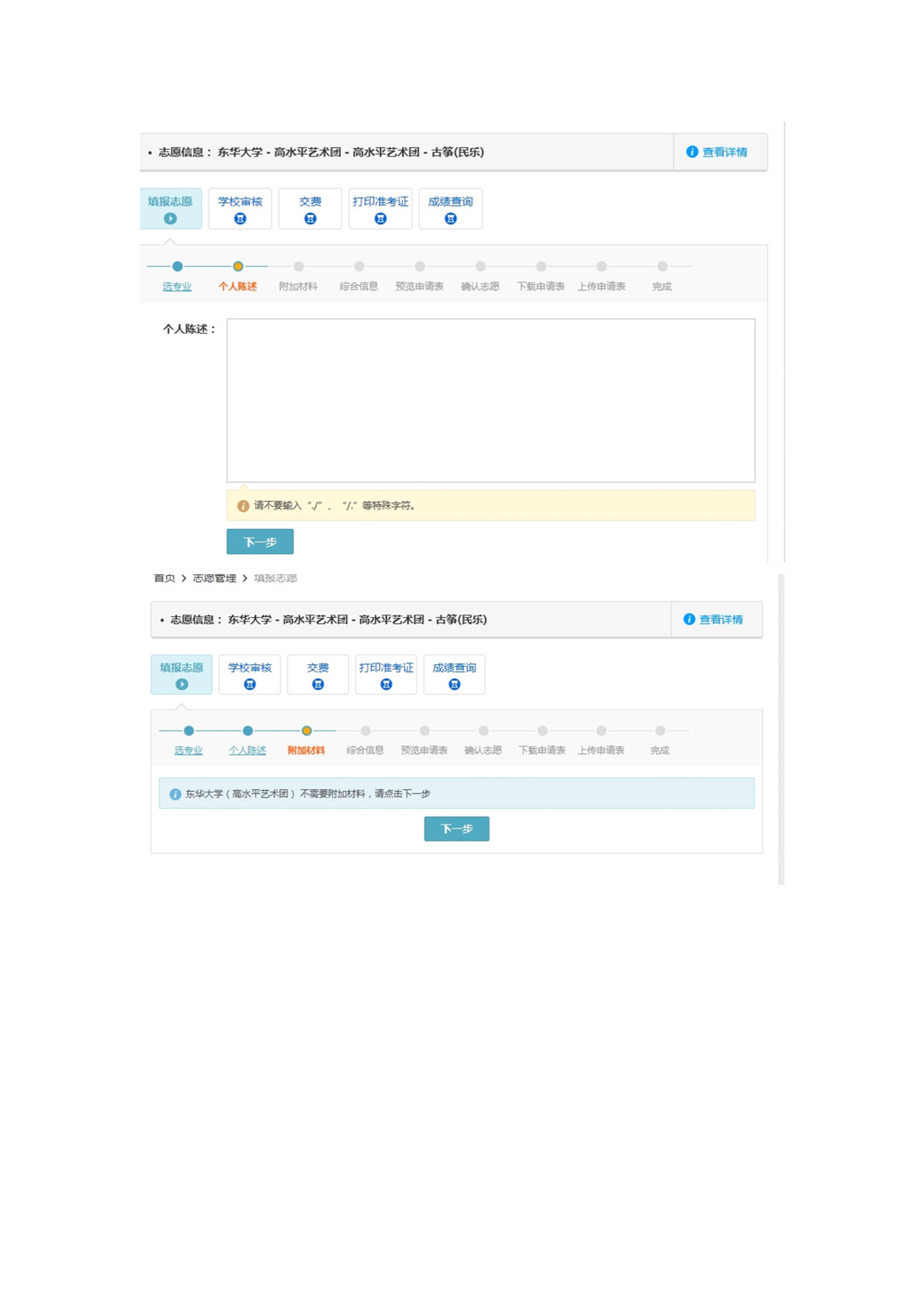Click 选专业 step link in lower progress bar
924x1307 pixels.
(188, 751)
